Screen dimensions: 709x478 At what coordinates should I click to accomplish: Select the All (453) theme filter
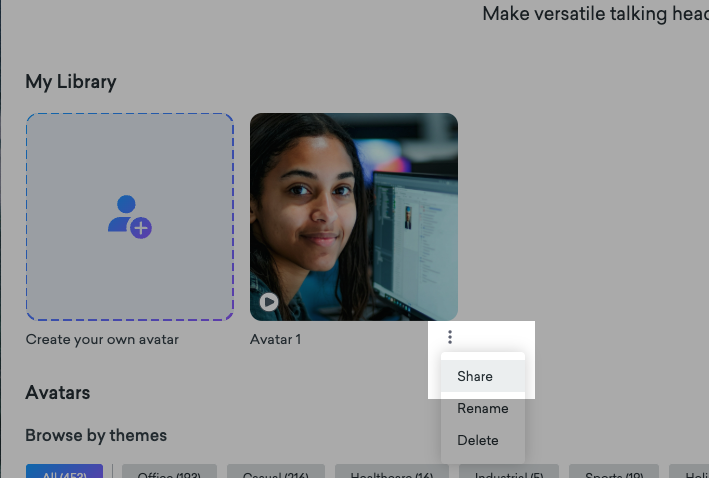(64, 472)
